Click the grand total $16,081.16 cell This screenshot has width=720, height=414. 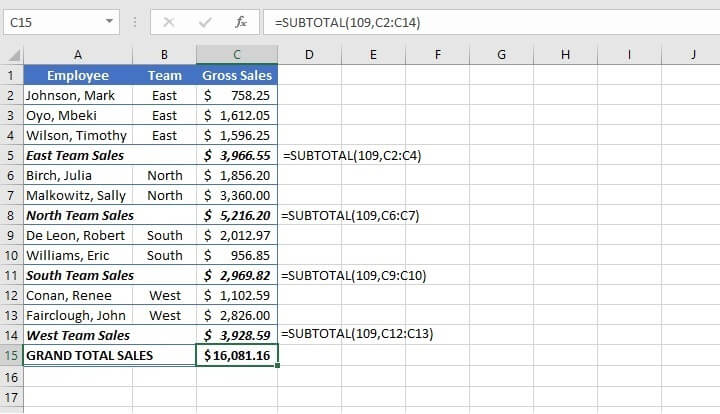pyautogui.click(x=237, y=355)
